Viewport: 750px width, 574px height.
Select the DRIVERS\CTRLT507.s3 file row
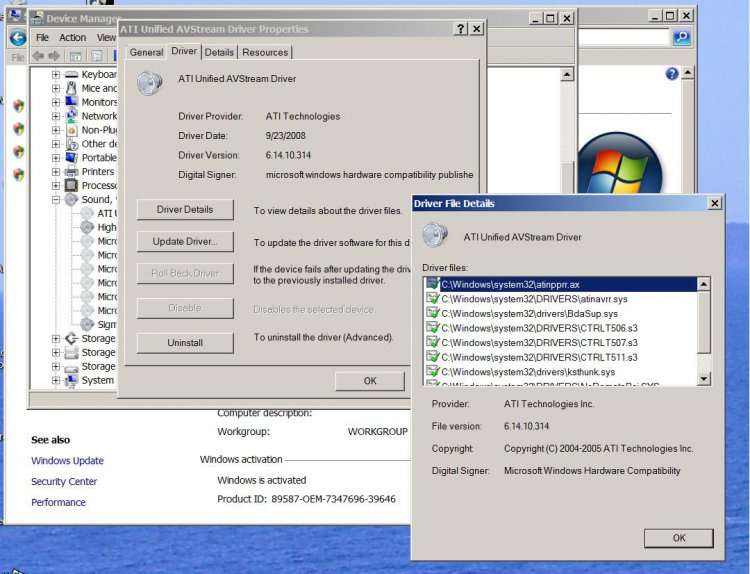(561, 342)
